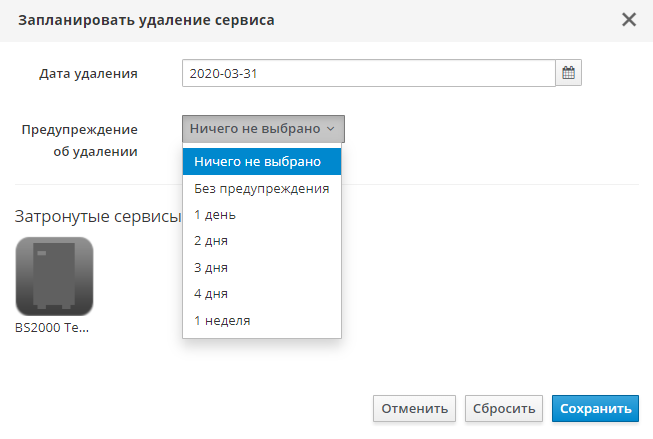The height and width of the screenshot is (439, 653).
Task: Collapse the 'Ничего не выбрано' dropdown button
Action: [263, 129]
